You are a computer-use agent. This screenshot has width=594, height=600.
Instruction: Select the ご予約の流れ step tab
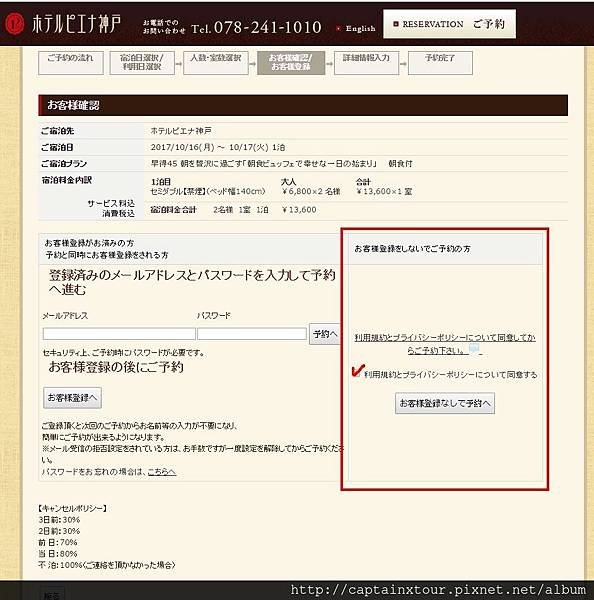[x=71, y=63]
